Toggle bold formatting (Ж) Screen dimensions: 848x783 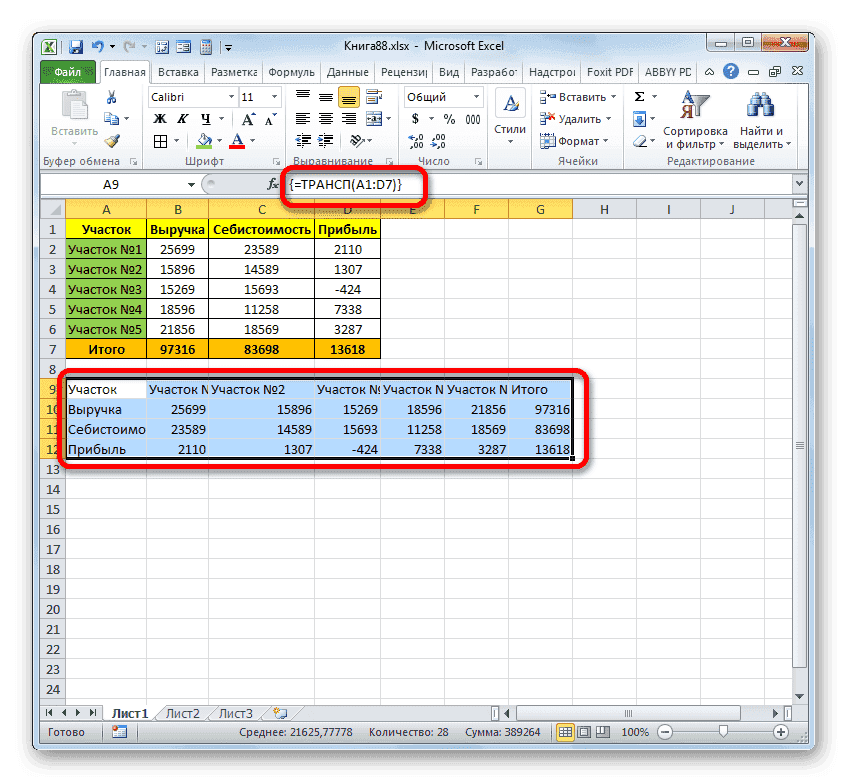tap(159, 117)
